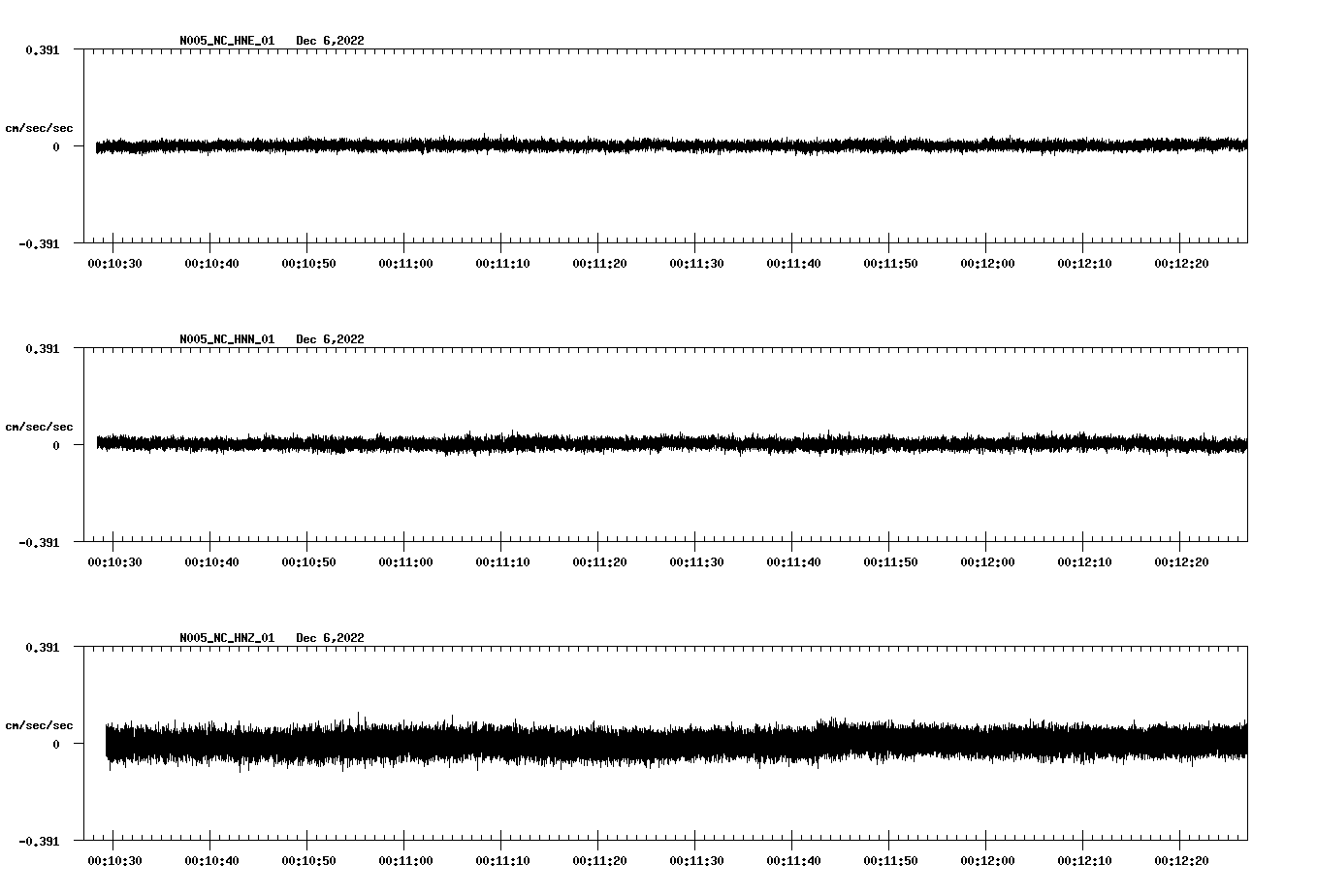Click the 00:11:10 time label under HNN plot
This screenshot has width=1317, height=896.
click(502, 562)
